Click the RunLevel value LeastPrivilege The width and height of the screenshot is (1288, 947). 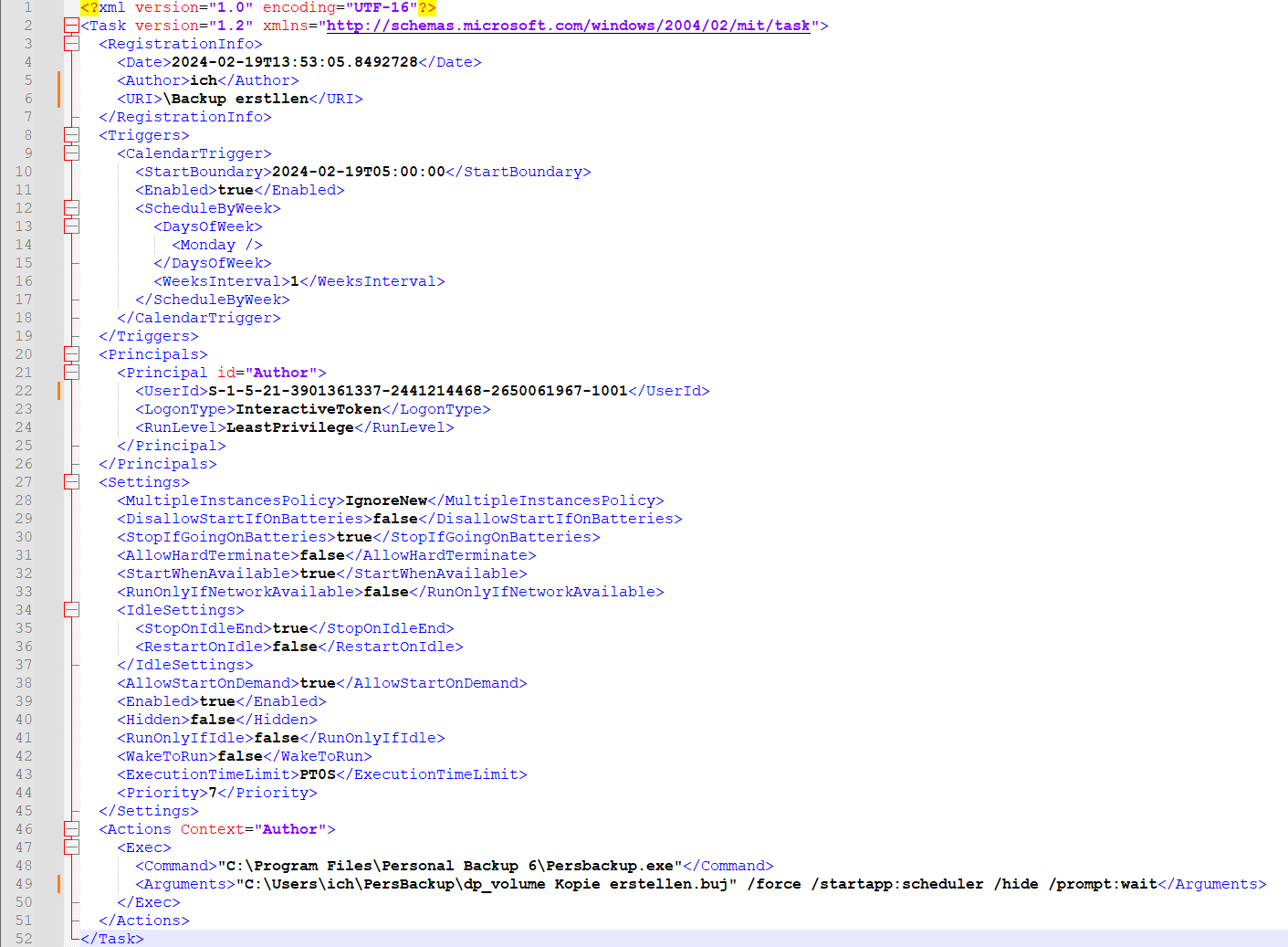(290, 427)
